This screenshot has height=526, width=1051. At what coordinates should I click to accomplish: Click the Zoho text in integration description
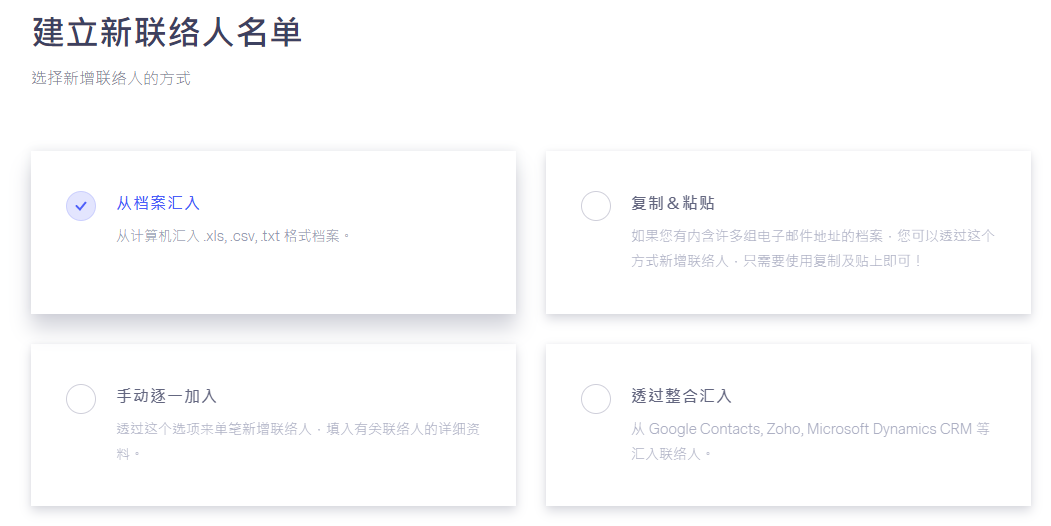click(x=784, y=429)
